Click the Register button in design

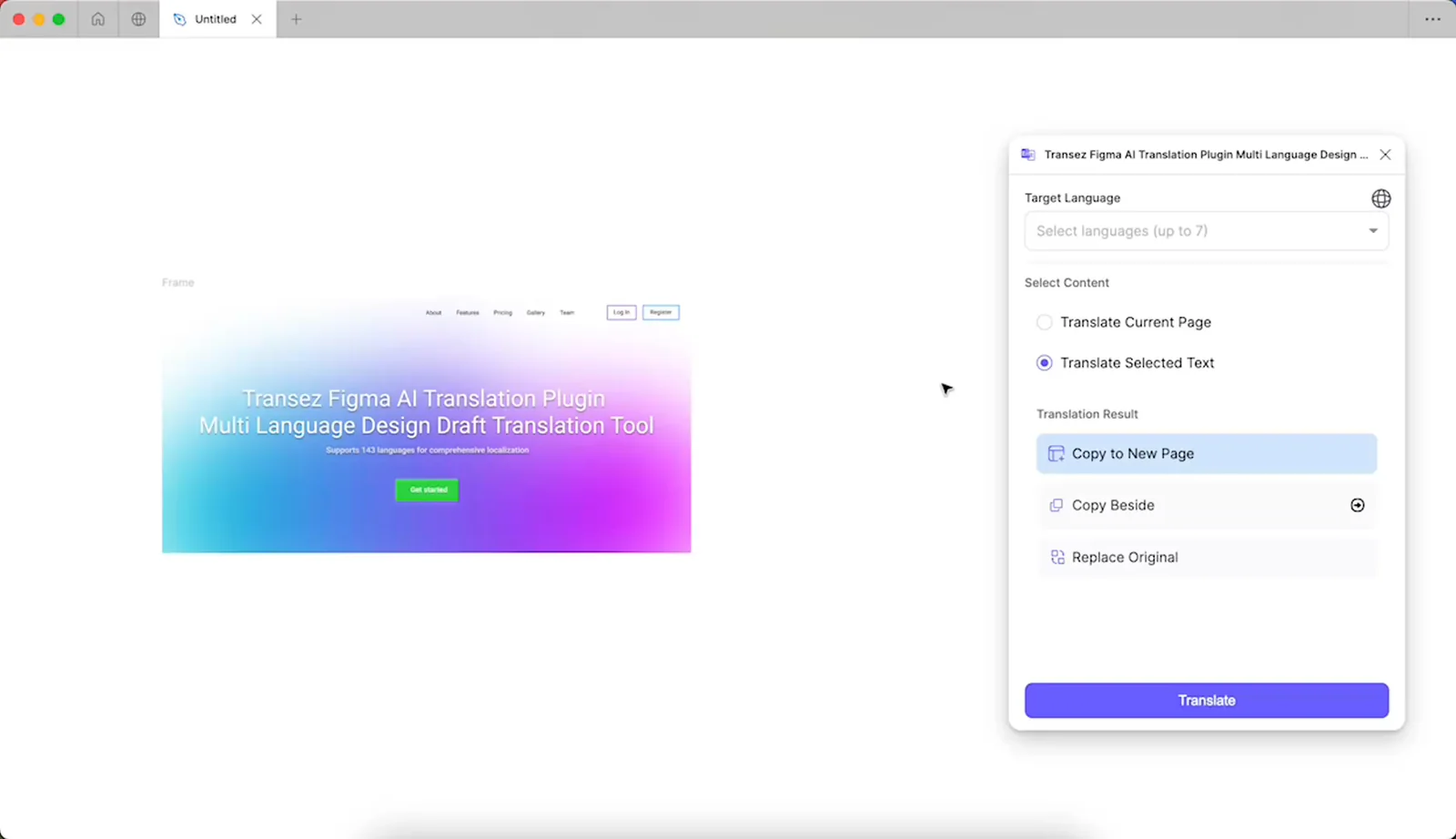(661, 312)
